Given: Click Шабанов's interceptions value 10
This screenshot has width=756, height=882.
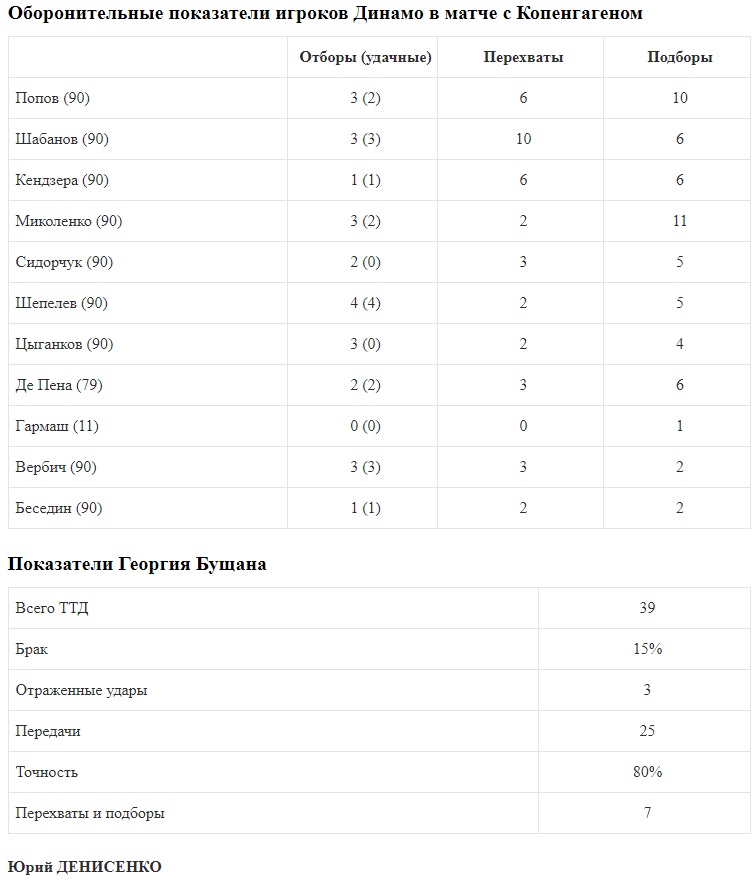Looking at the screenshot, I should click(523, 139).
